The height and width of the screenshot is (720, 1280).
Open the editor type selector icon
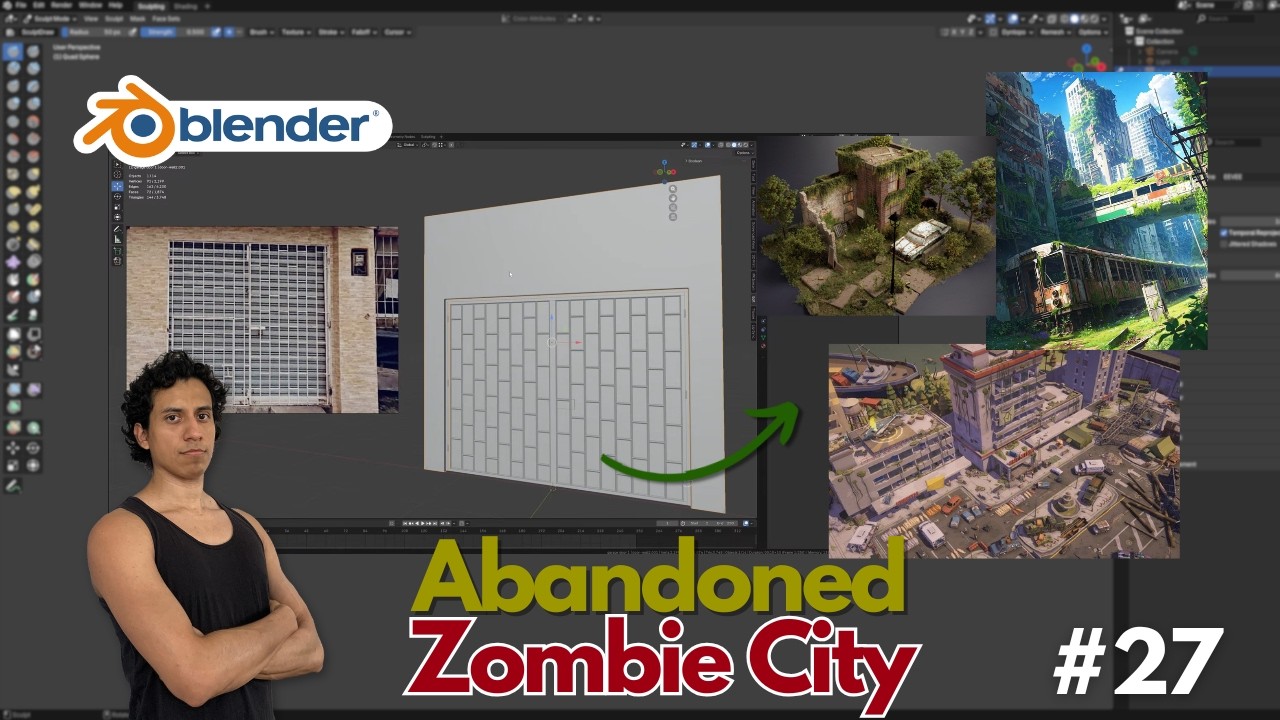pos(11,19)
